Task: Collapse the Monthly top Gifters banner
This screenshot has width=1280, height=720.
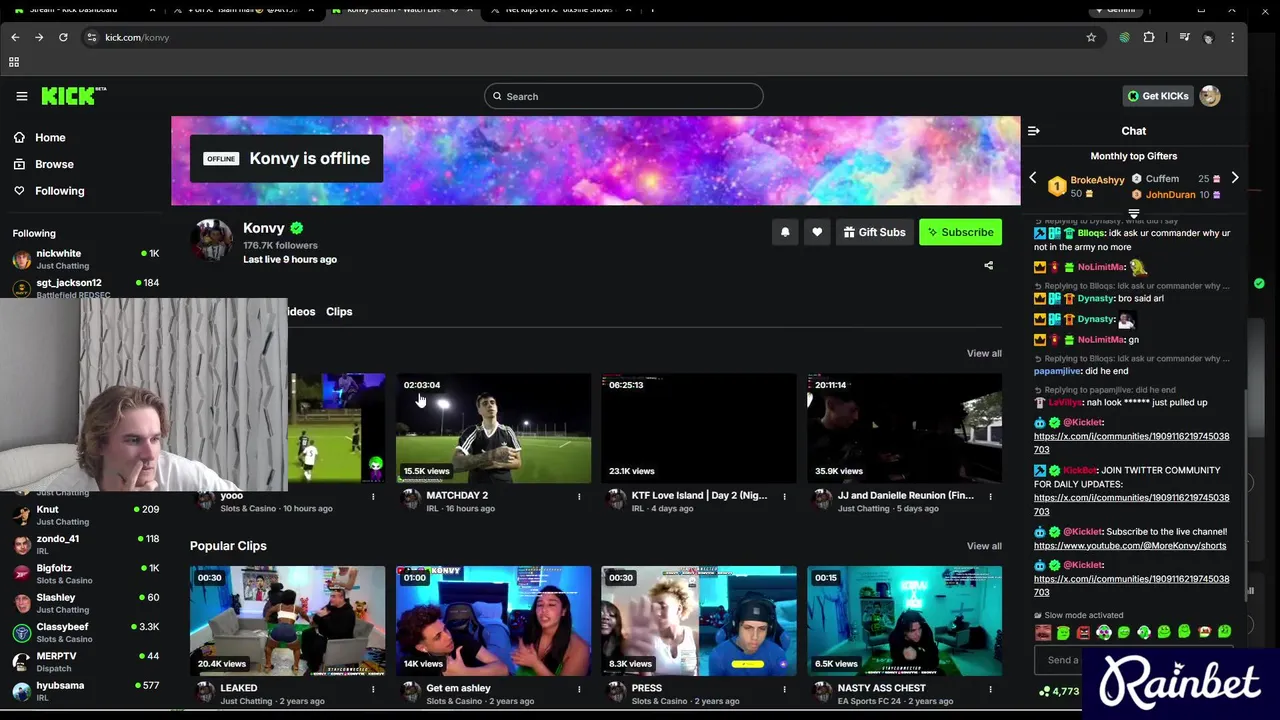Action: (1134, 213)
